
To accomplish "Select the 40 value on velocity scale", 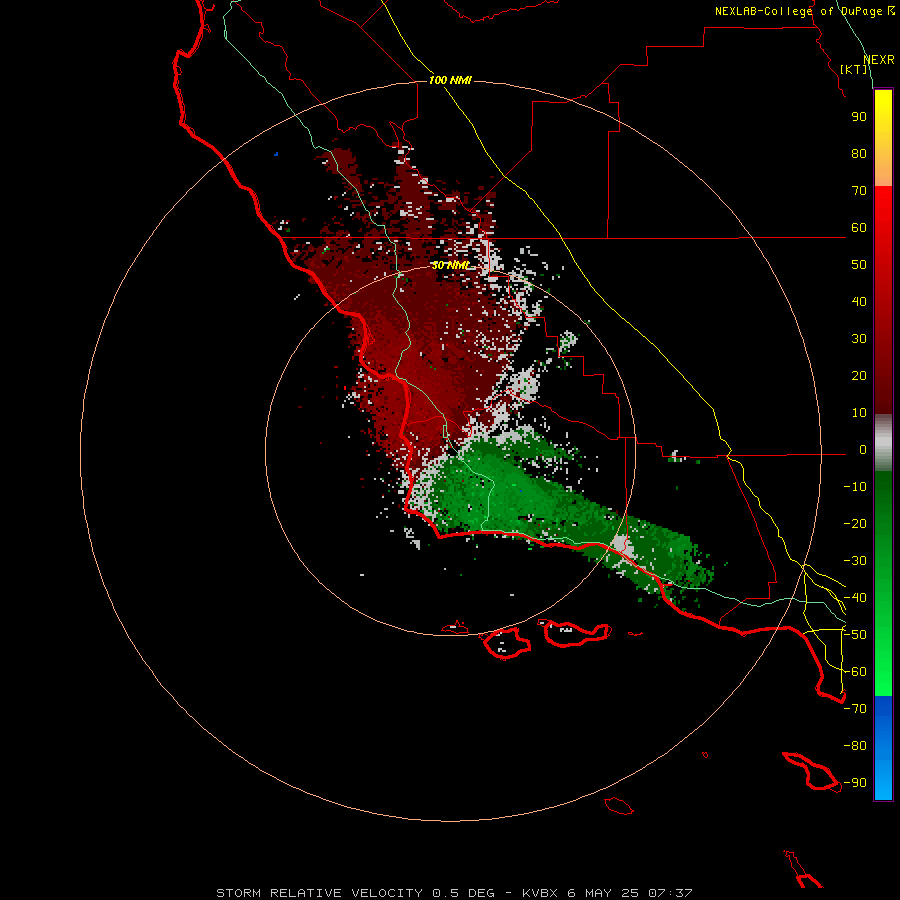I will point(859,302).
